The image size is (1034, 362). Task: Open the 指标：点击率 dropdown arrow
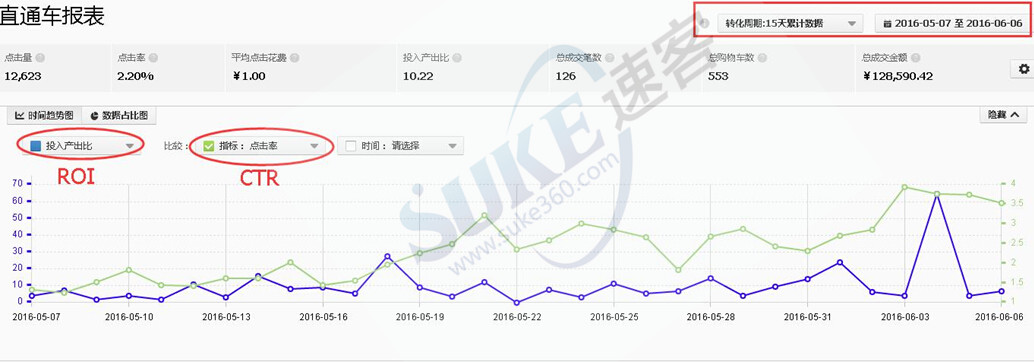pos(314,146)
